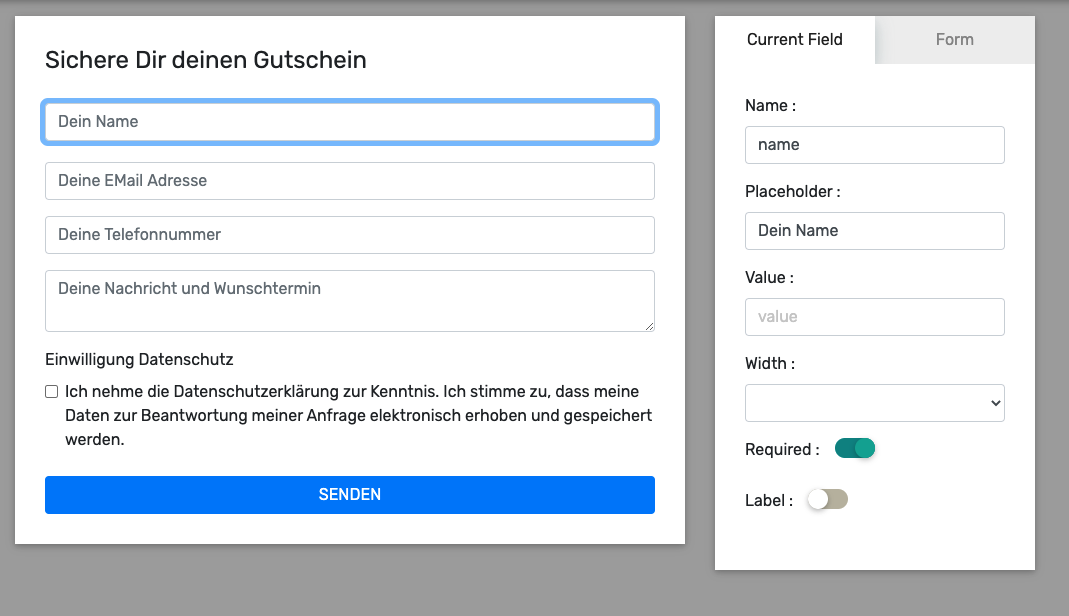Select the 'Sichere Dir deinen Gutschein' heading
Screen dimensions: 1069x616
[206, 60]
